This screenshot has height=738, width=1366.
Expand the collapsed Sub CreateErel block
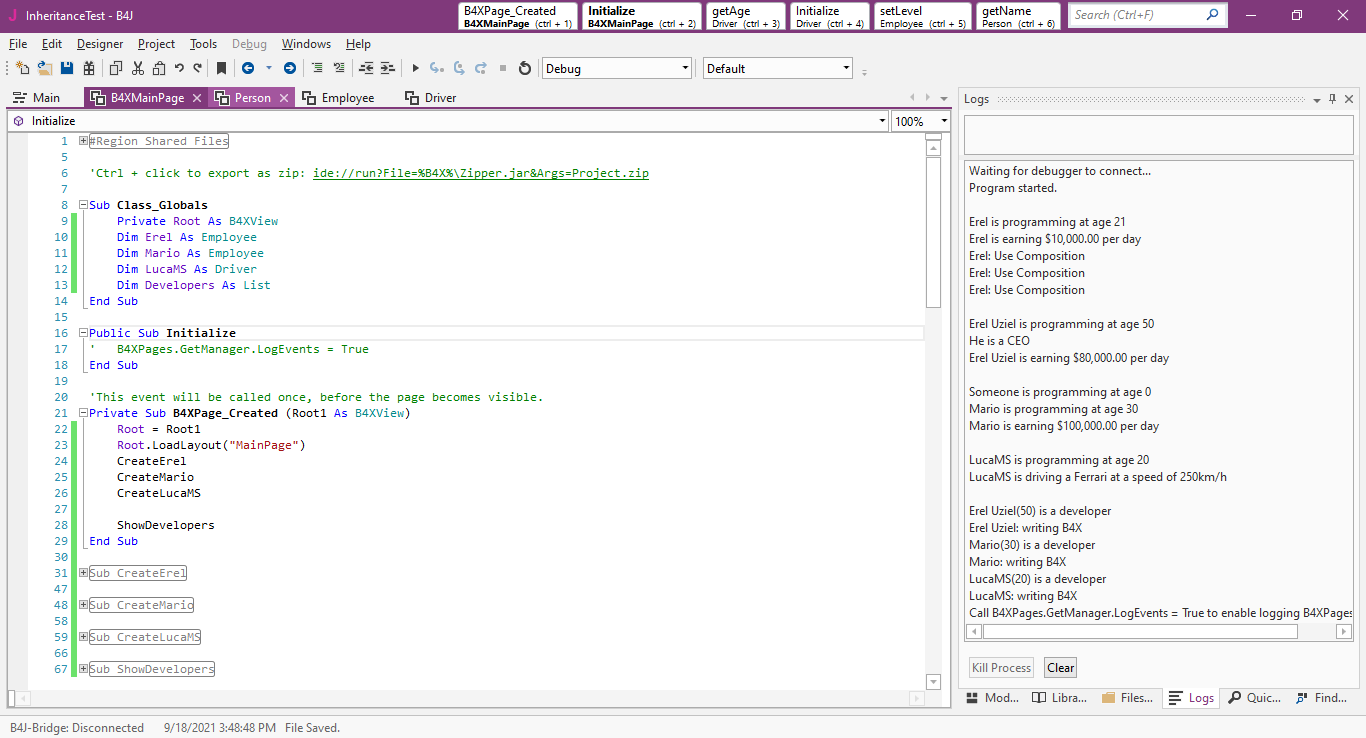point(84,573)
